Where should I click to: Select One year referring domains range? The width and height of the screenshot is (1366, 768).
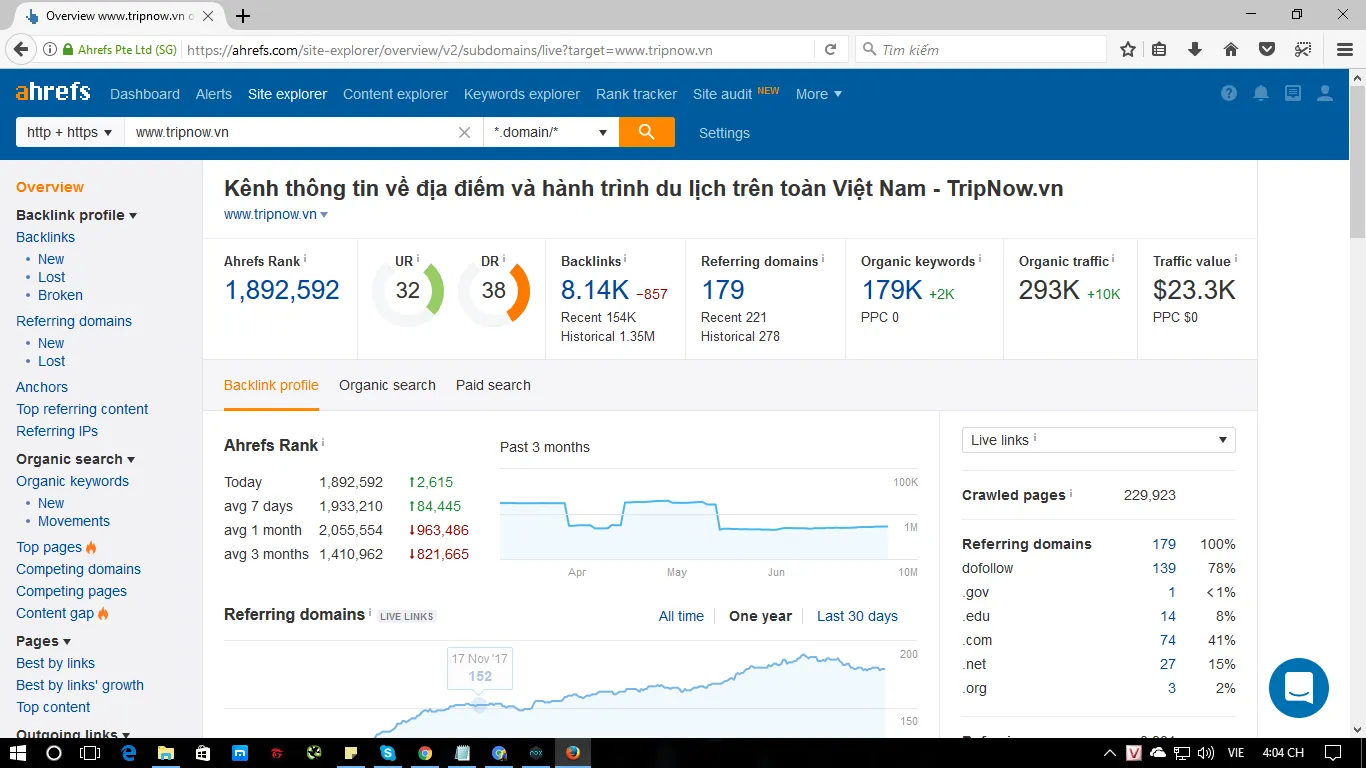760,616
